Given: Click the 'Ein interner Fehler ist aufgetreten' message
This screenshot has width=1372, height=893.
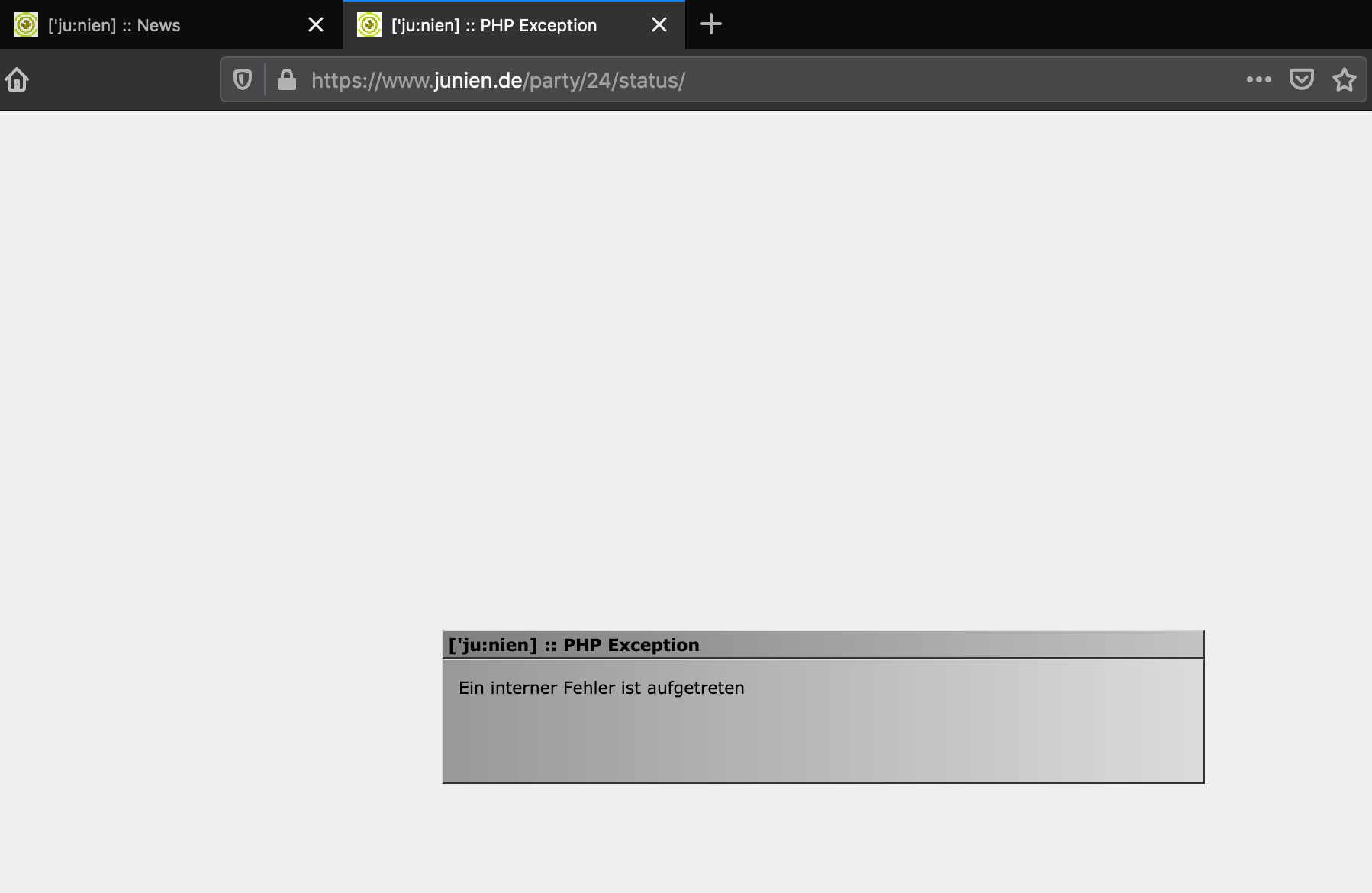Looking at the screenshot, I should click(601, 688).
